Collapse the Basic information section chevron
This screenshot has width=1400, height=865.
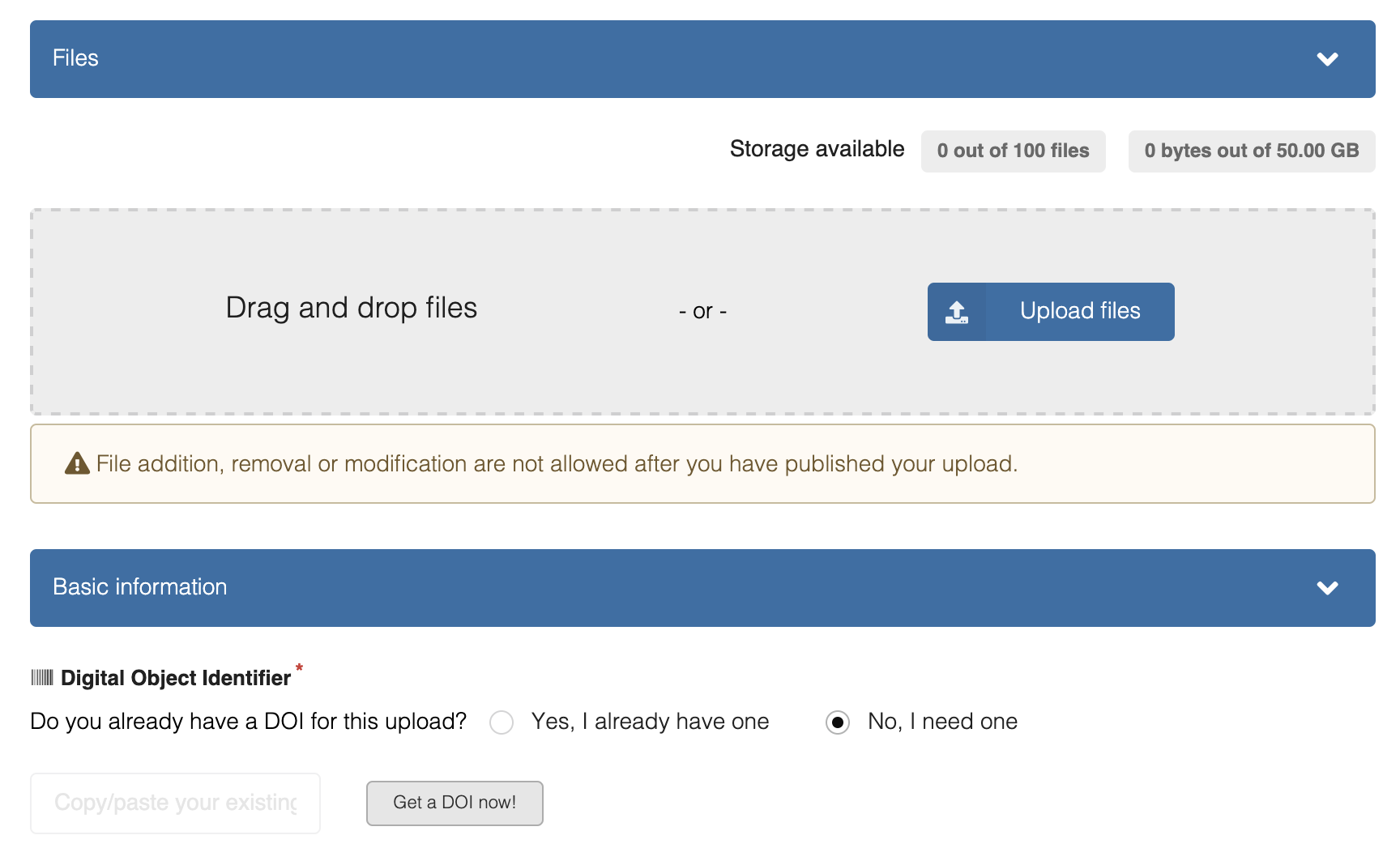click(1327, 588)
